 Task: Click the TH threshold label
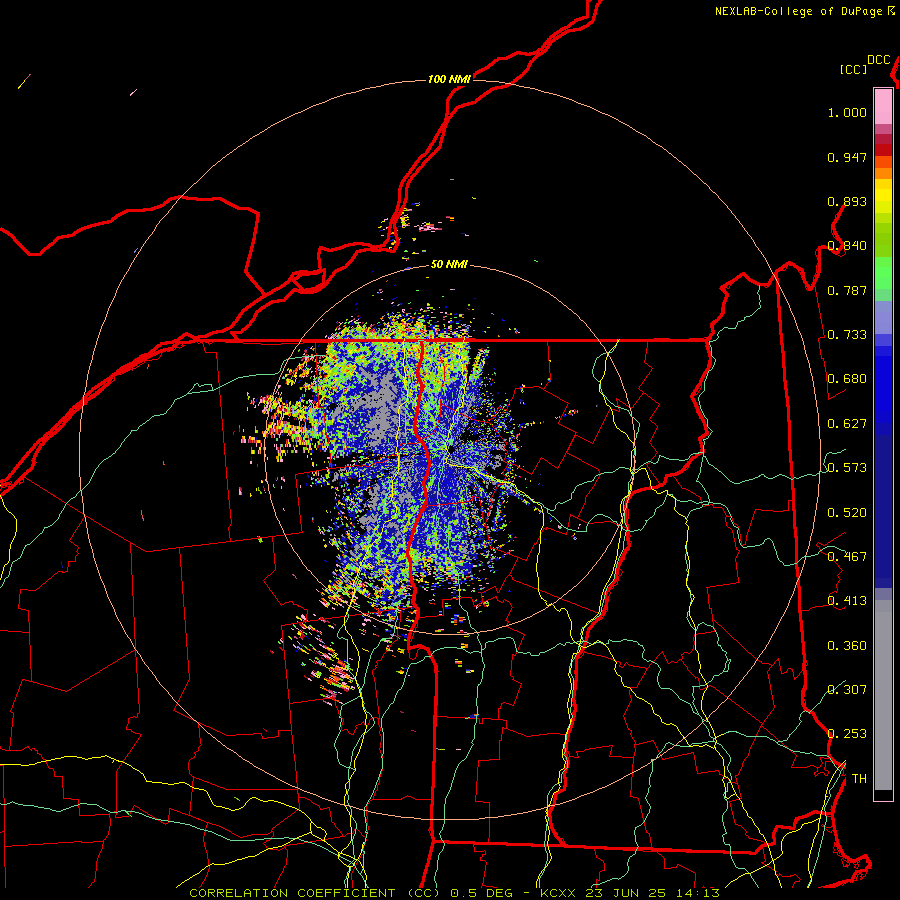(859, 778)
